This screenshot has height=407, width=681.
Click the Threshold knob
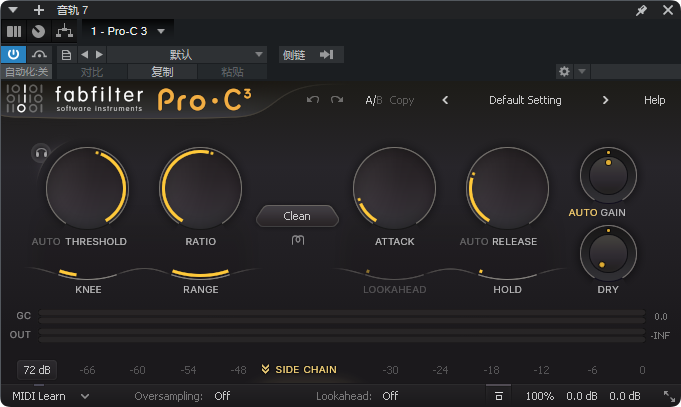coord(87,188)
